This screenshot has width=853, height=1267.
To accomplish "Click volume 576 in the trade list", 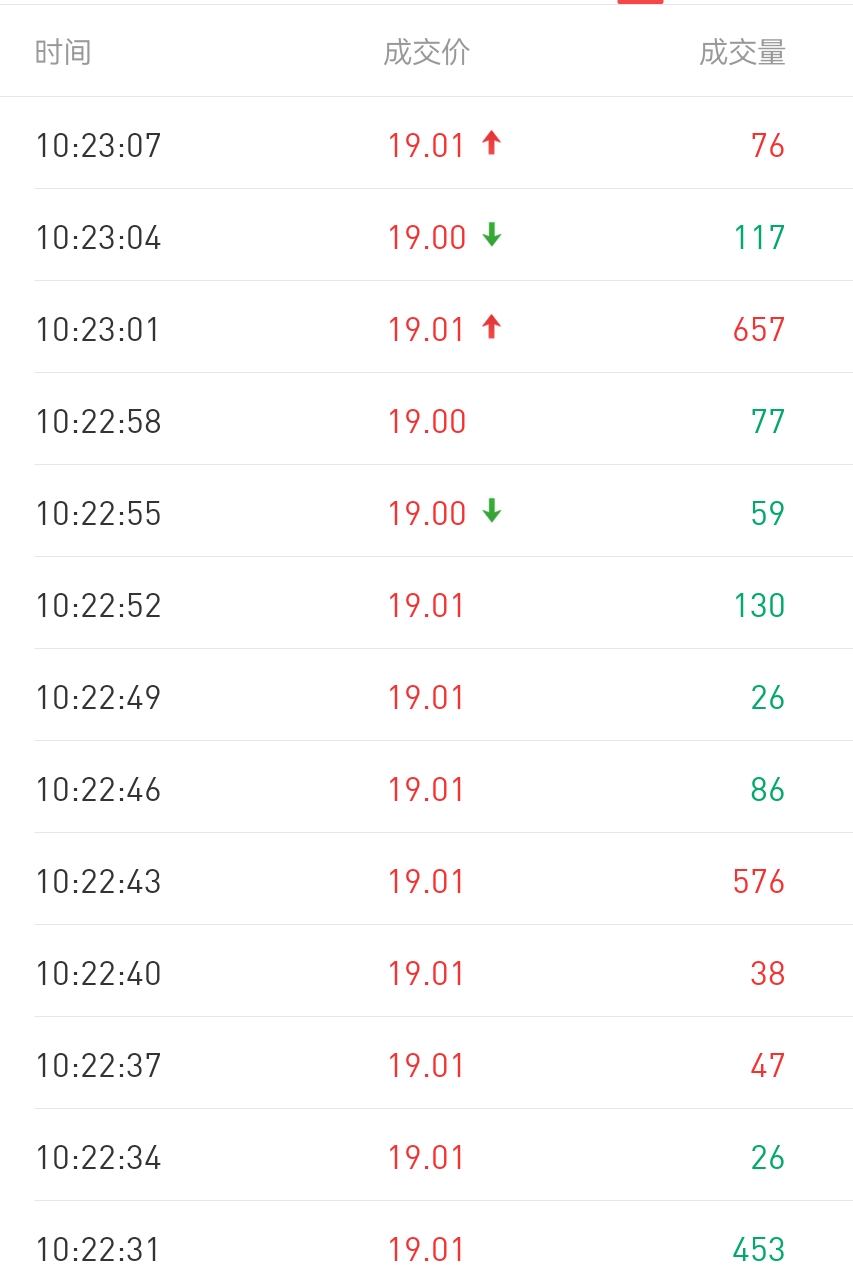I will coord(758,882).
